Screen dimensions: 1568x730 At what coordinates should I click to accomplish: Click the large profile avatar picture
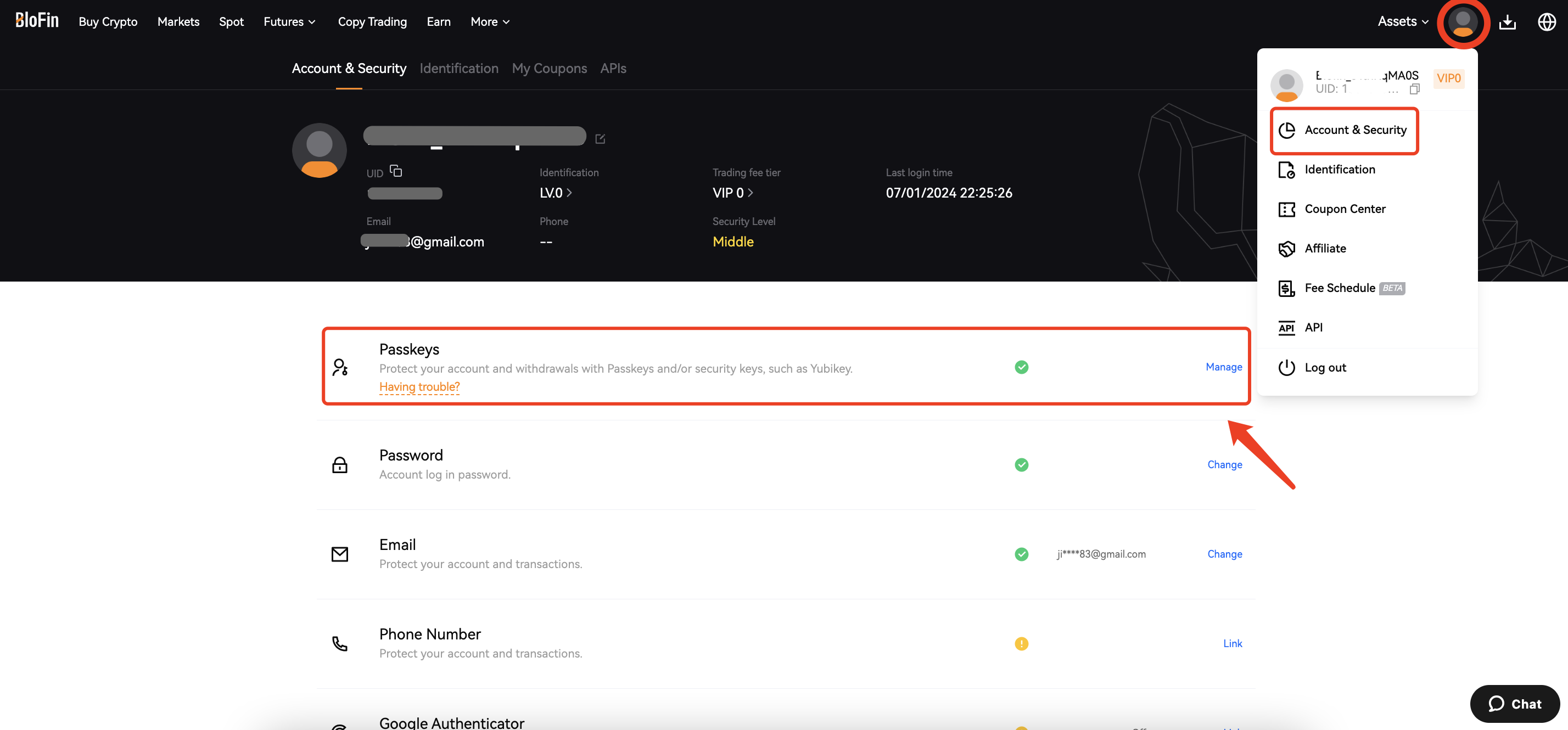(320, 150)
